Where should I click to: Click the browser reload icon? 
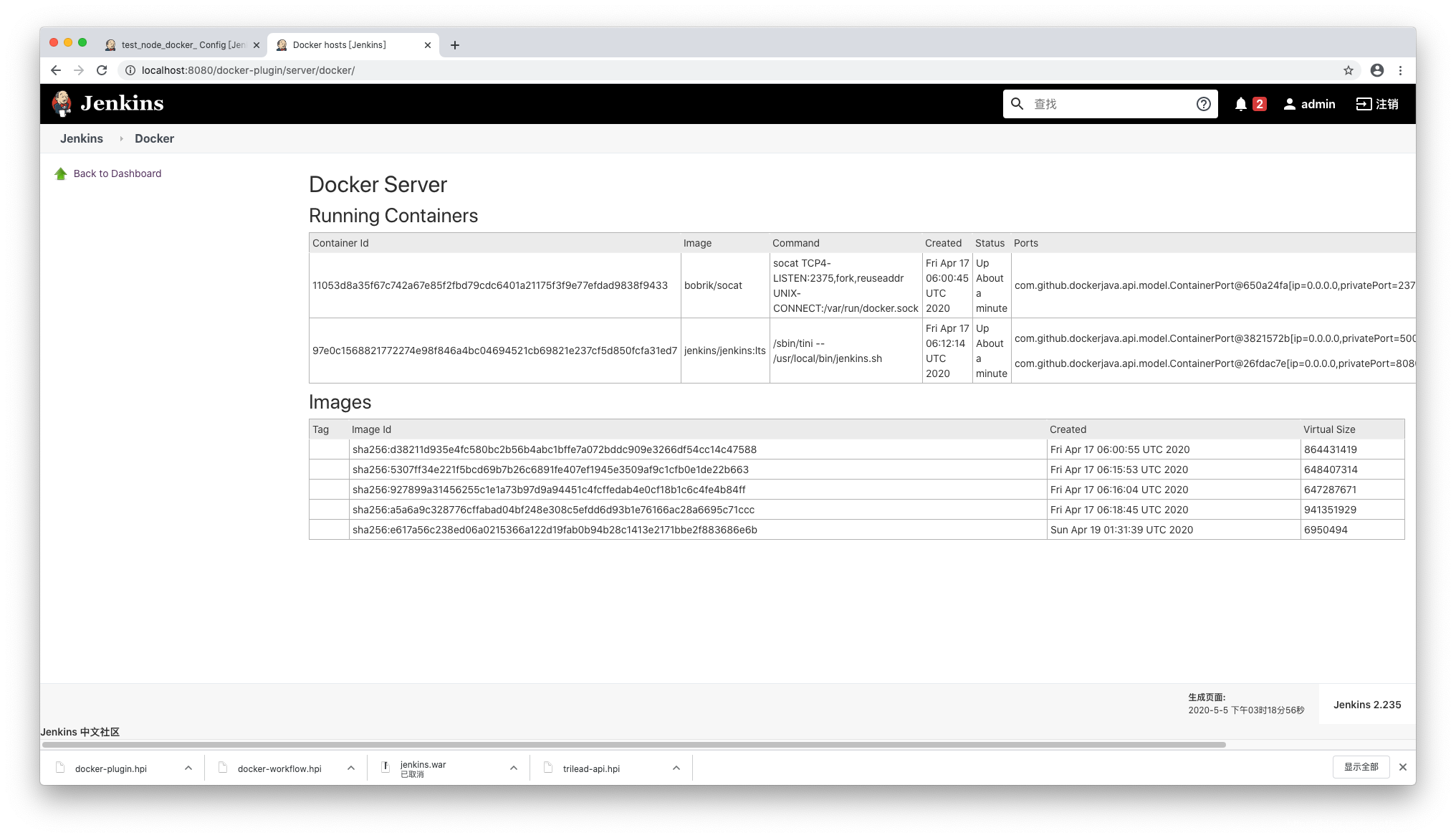coord(102,70)
